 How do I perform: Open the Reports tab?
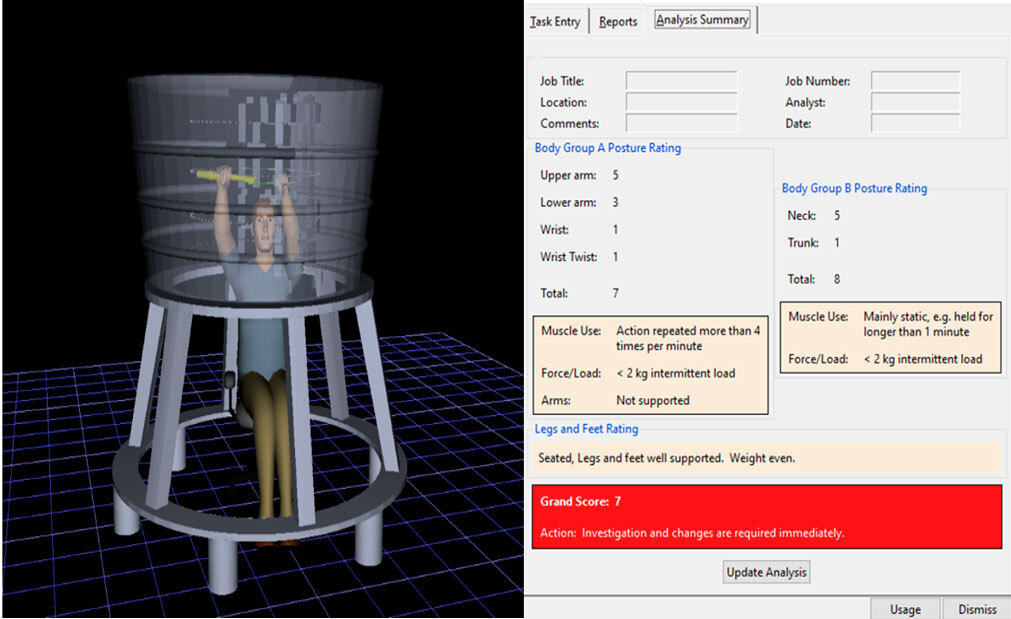[x=618, y=21]
